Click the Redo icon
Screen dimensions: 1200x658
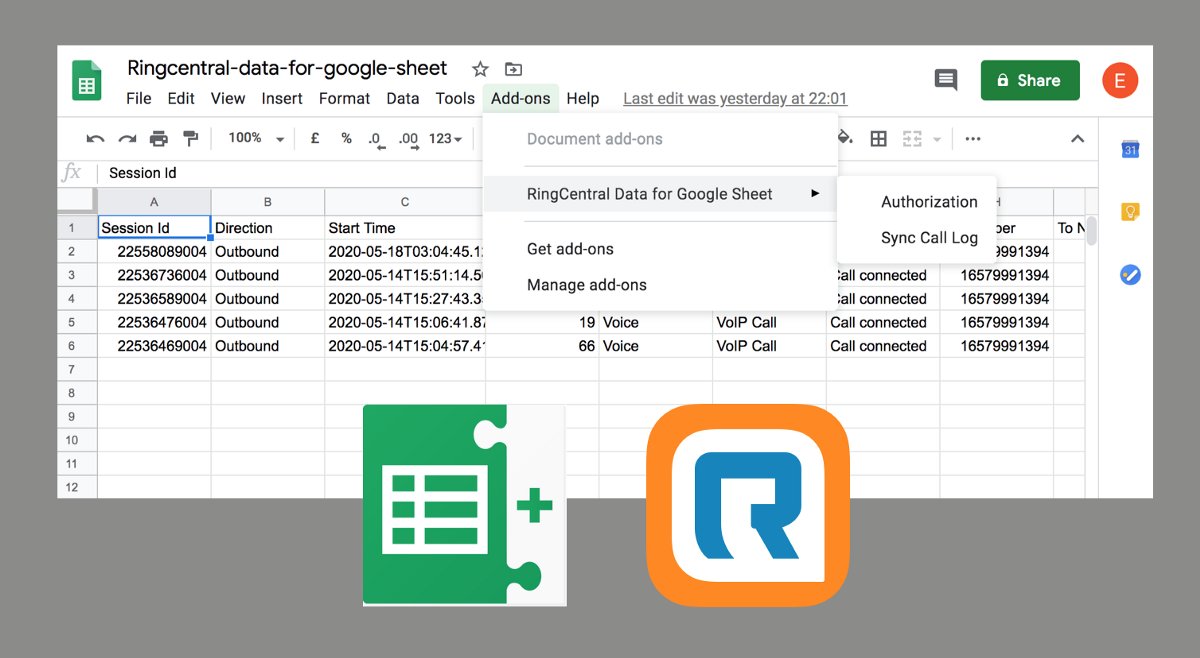tap(127, 138)
